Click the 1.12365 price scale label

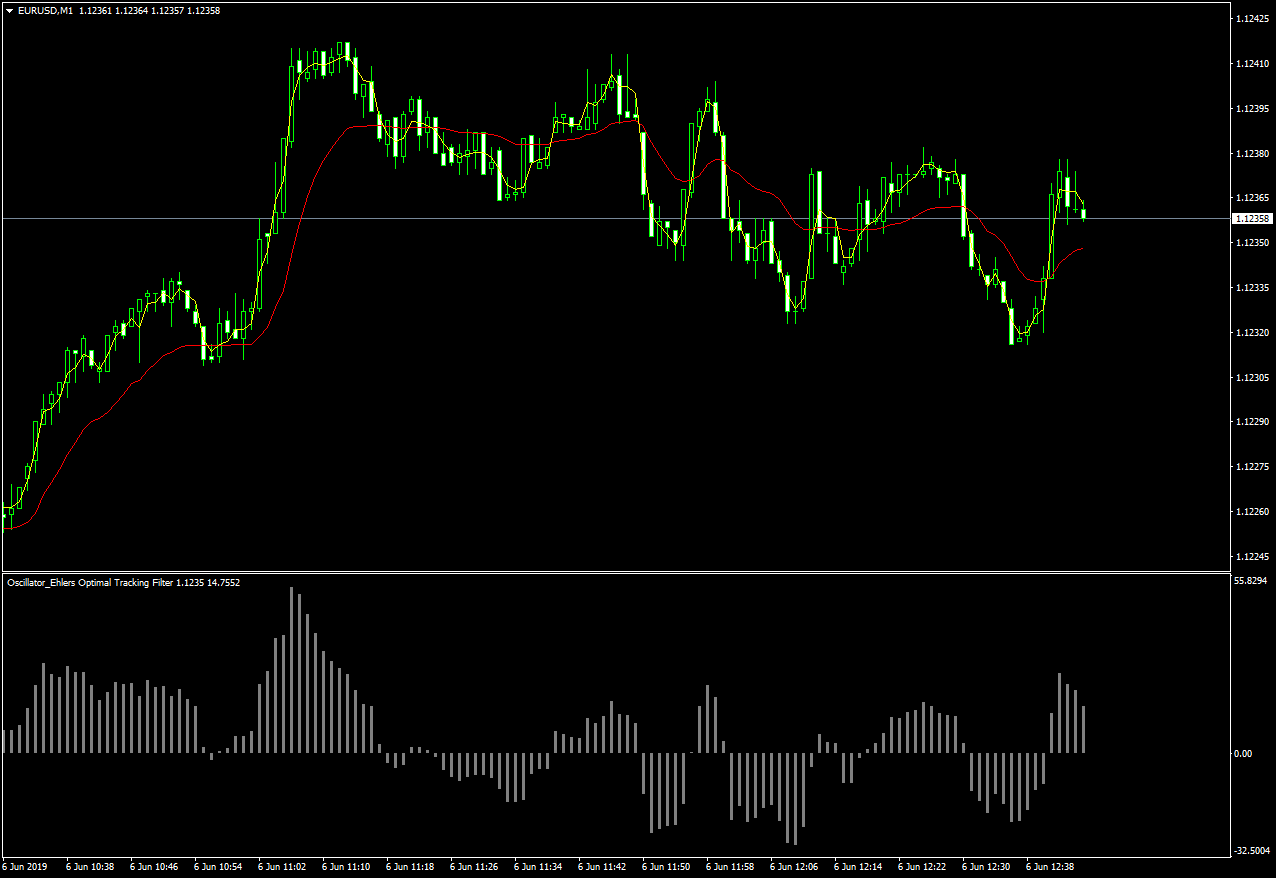(x=1252, y=198)
